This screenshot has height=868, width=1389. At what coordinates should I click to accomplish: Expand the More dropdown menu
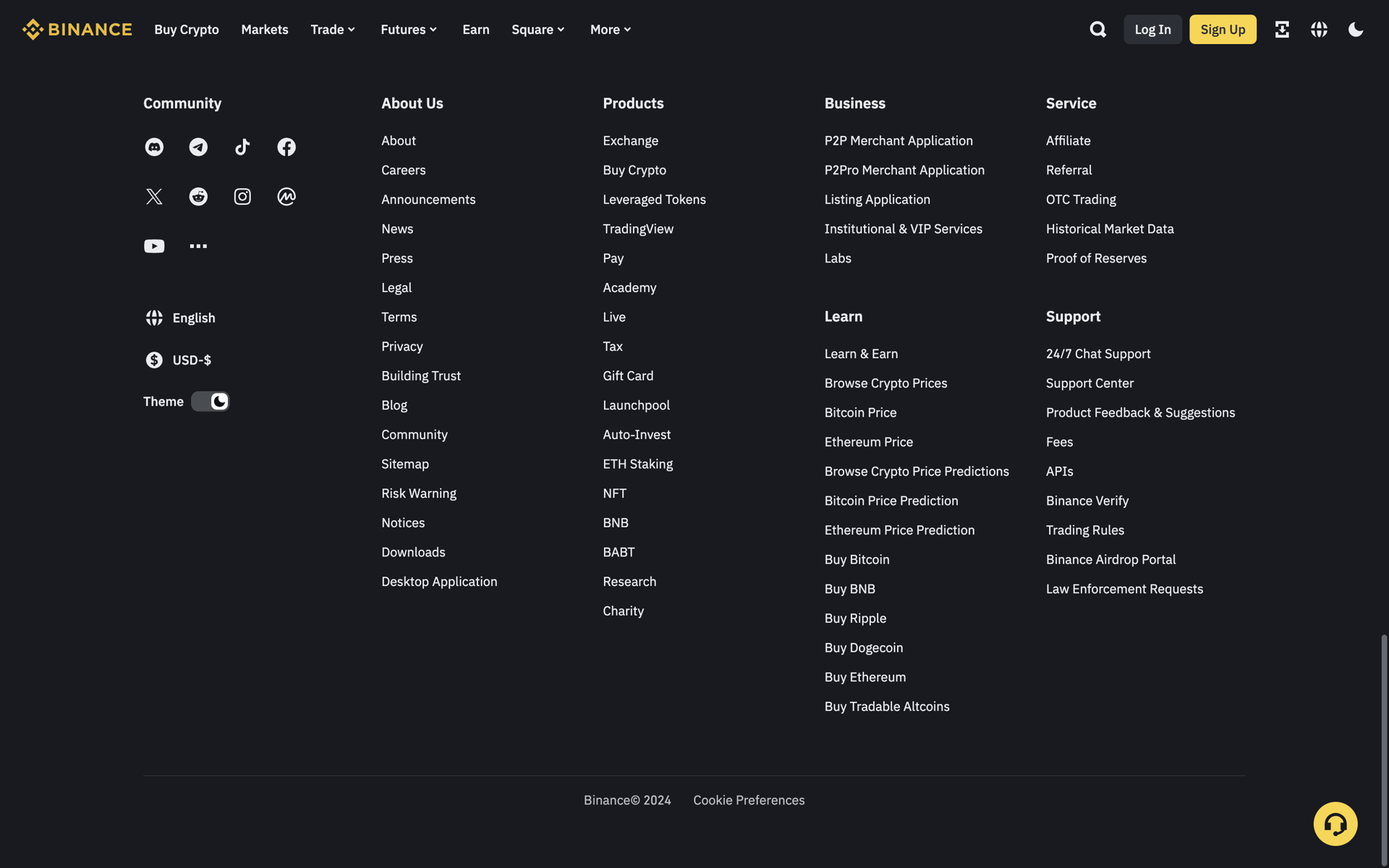click(611, 30)
